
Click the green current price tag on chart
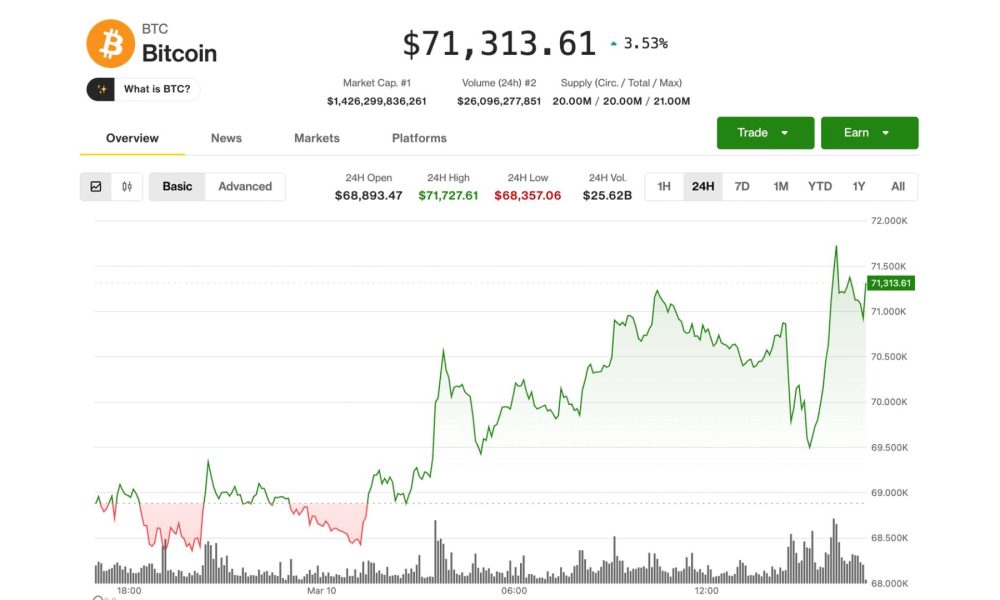coord(890,283)
